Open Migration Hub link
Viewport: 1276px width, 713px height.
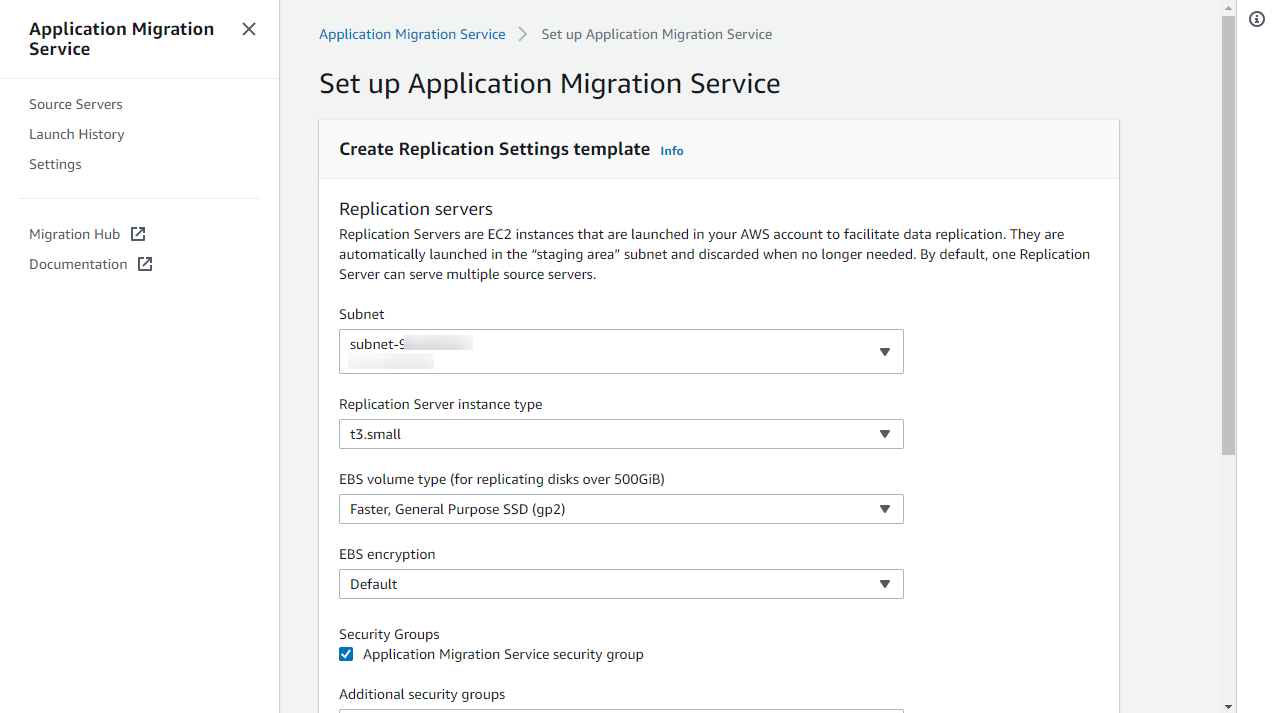pos(74,234)
